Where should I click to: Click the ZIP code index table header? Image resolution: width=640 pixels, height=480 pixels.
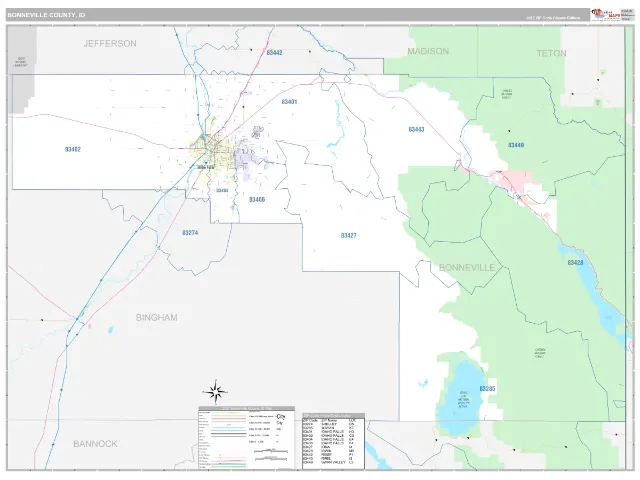(333, 416)
